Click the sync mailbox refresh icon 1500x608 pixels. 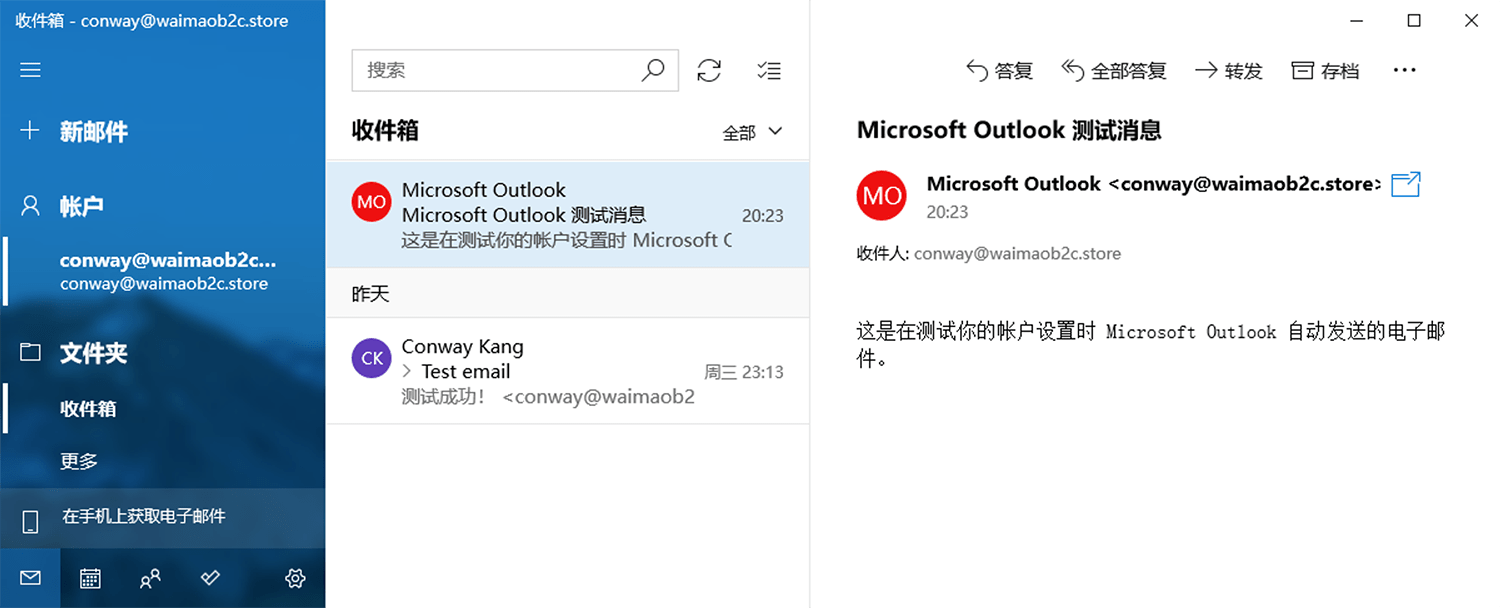point(709,70)
